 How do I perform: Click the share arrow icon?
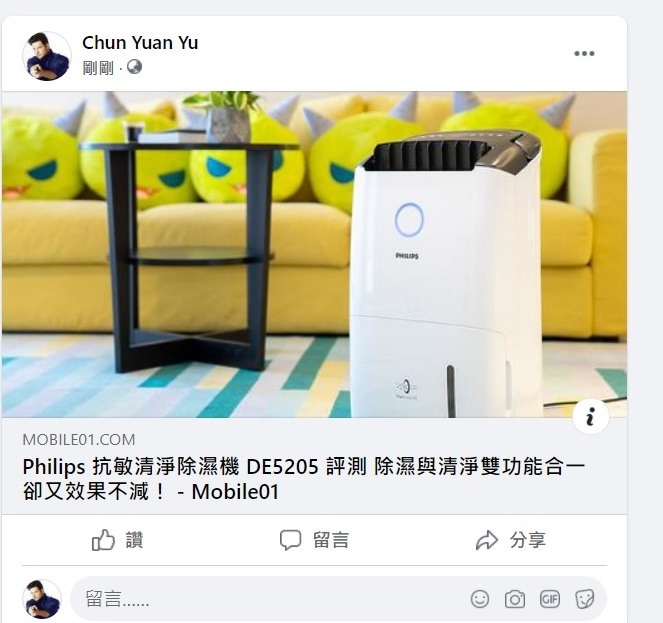487,540
